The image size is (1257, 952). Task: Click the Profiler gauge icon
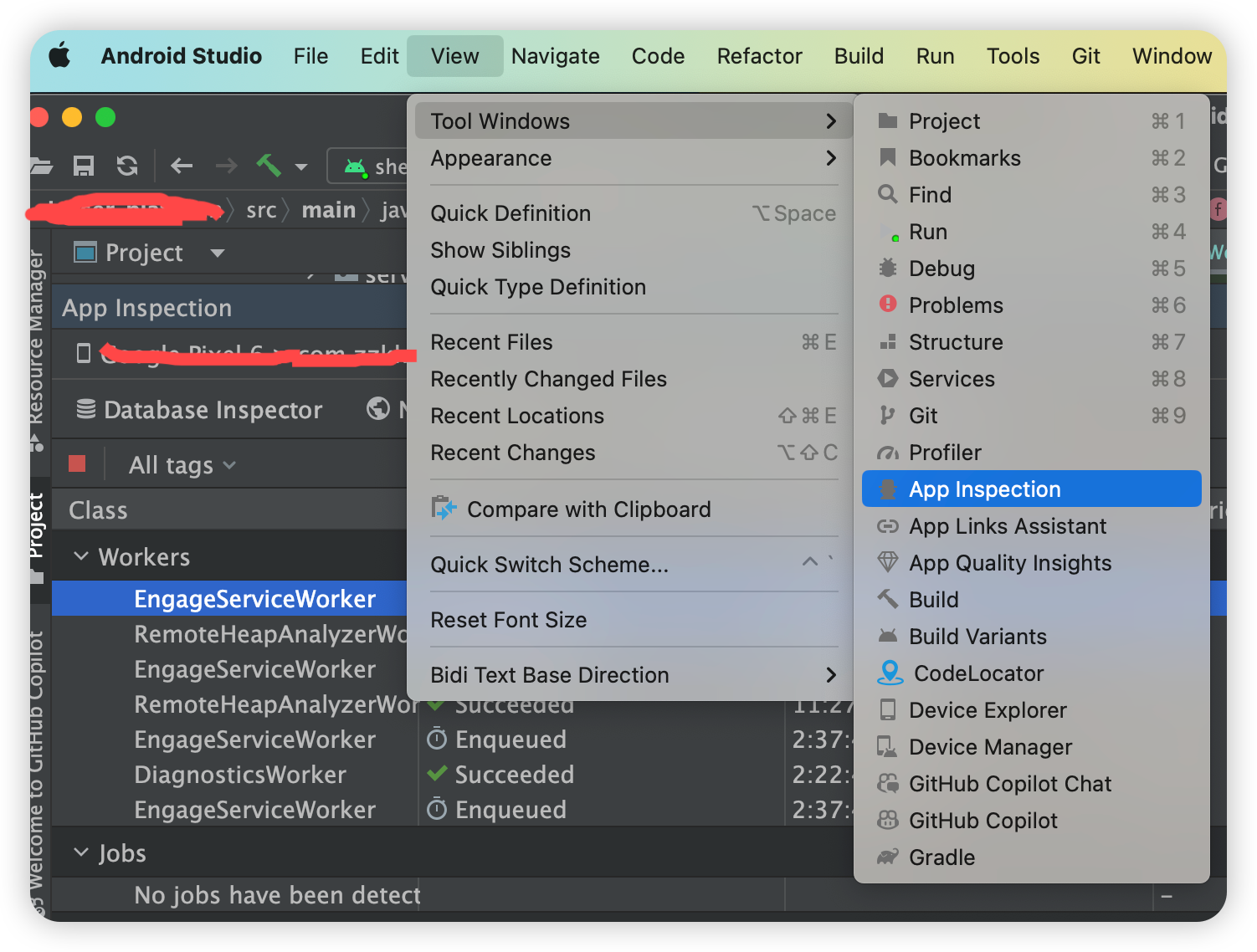click(x=887, y=453)
